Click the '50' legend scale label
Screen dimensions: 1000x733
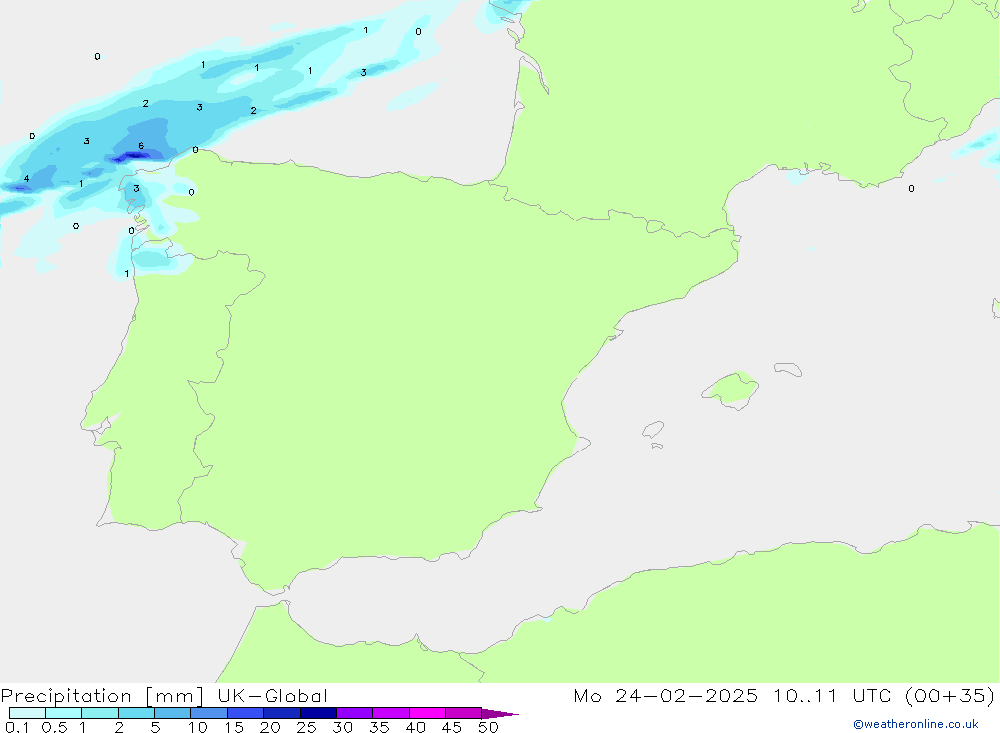(x=489, y=727)
